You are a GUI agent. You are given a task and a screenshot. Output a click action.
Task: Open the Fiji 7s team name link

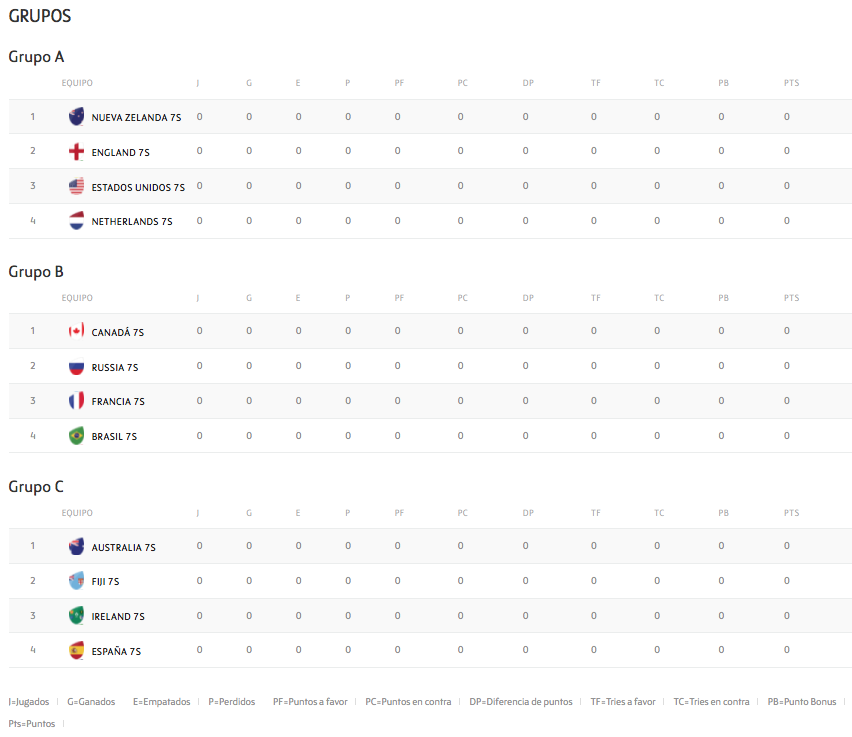[105, 582]
